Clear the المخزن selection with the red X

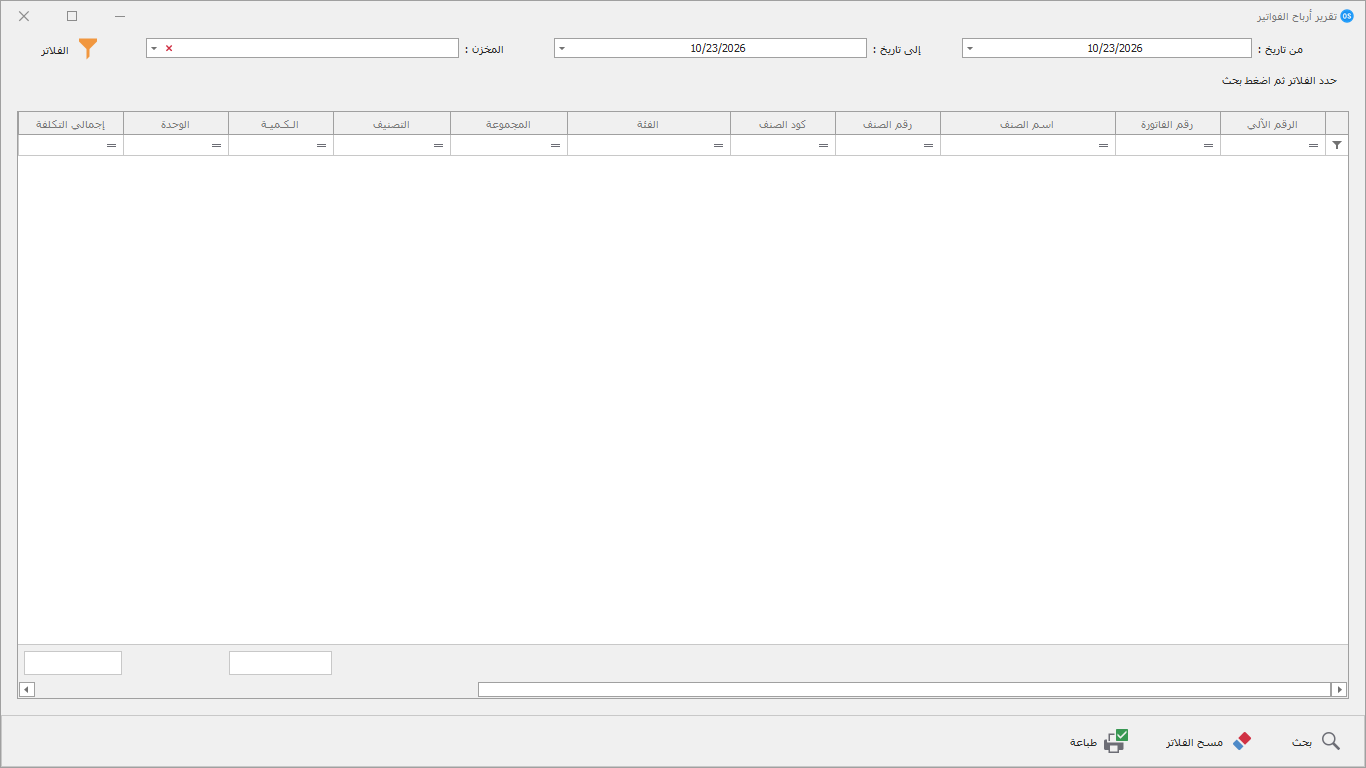[169, 48]
